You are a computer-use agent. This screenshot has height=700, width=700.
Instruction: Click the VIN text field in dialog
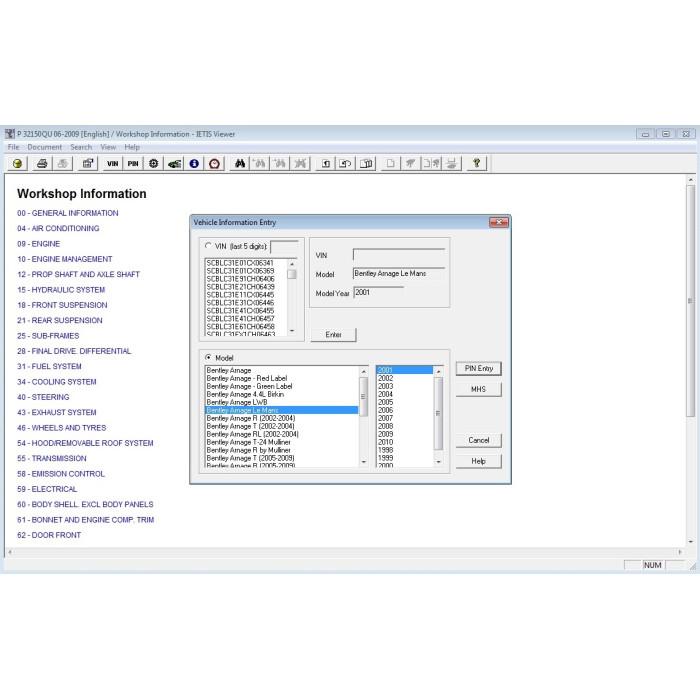point(399,255)
